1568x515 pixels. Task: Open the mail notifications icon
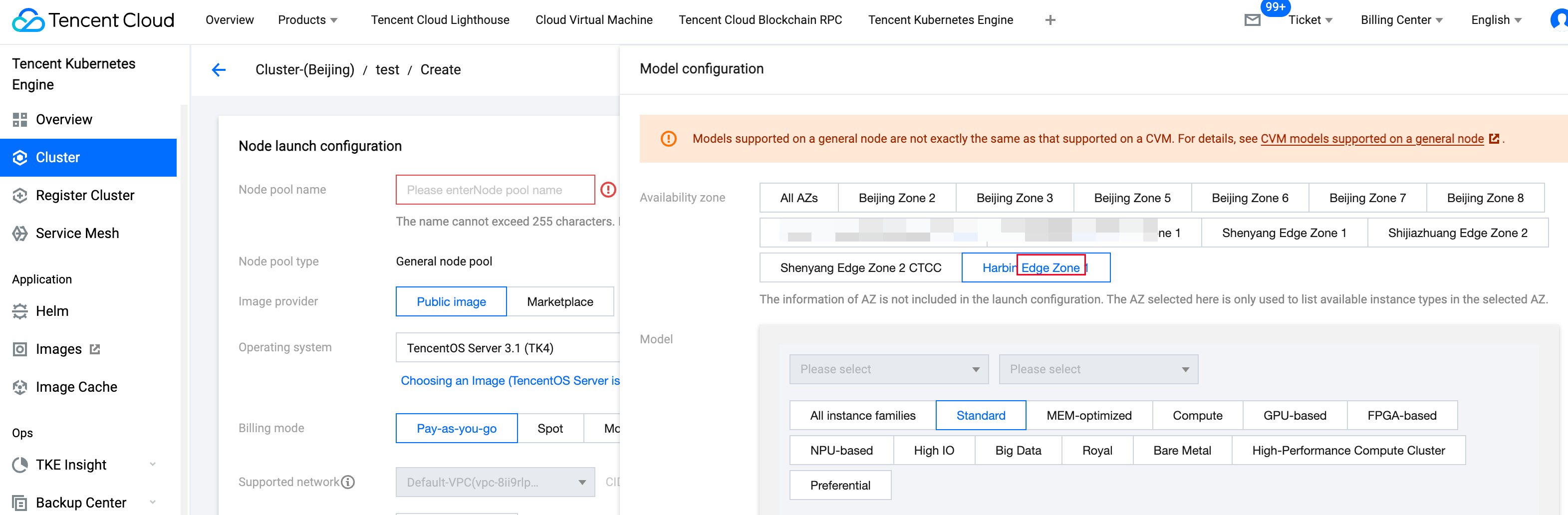1252,20
